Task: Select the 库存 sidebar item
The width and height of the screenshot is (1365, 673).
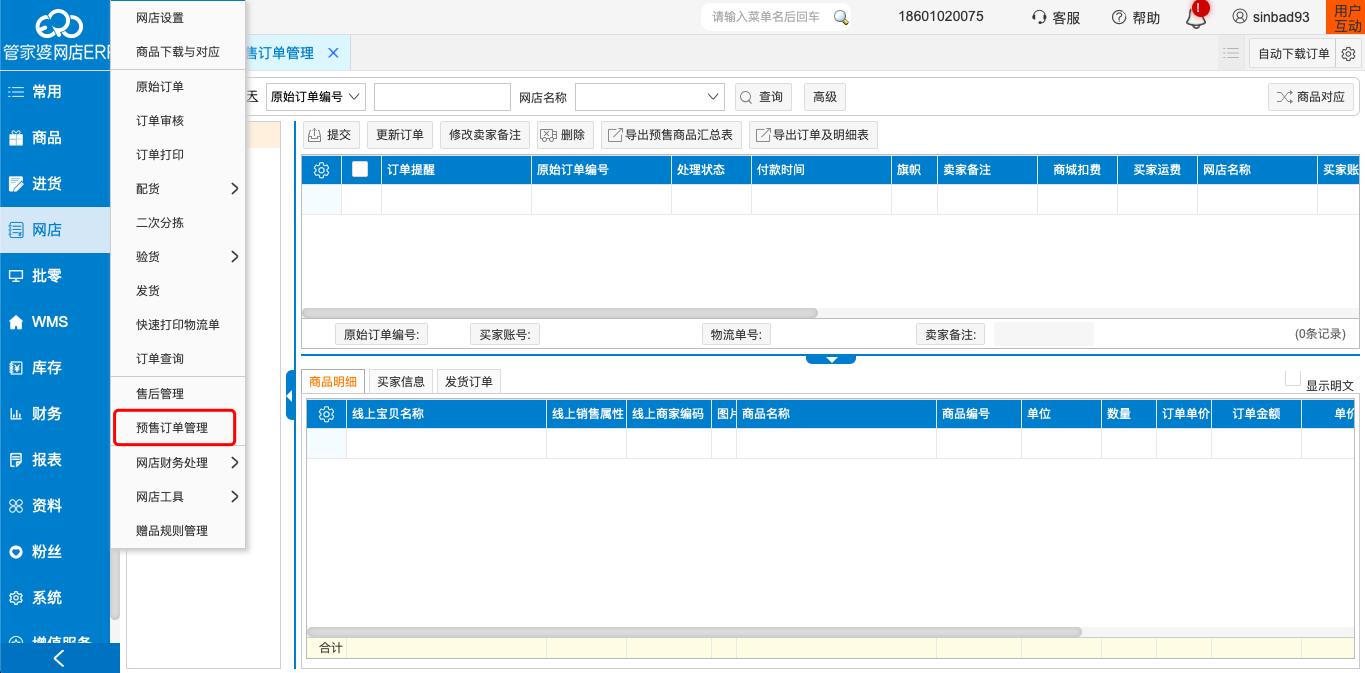Action: pos(55,368)
